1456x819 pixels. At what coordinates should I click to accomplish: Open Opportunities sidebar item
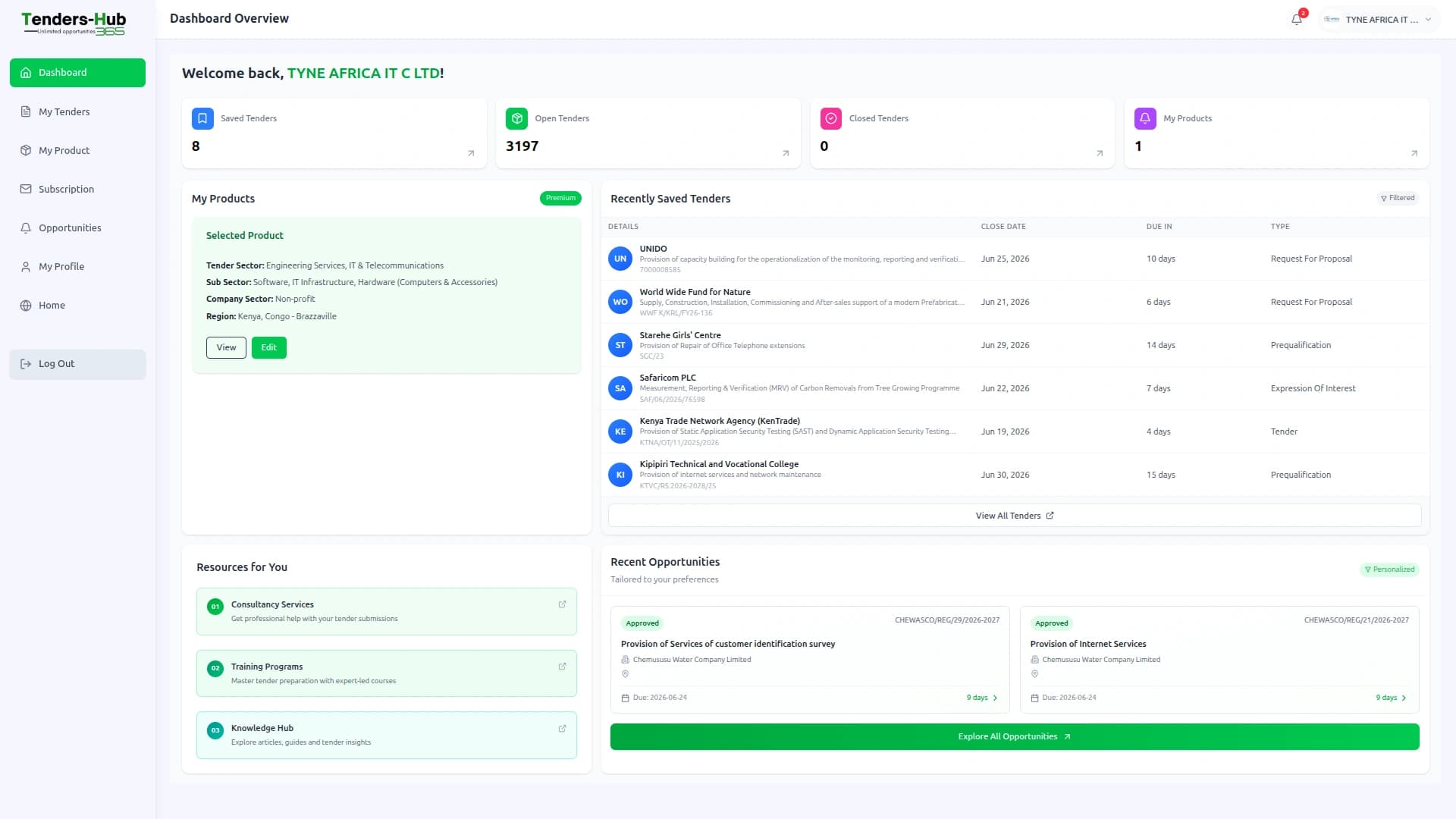point(77,227)
